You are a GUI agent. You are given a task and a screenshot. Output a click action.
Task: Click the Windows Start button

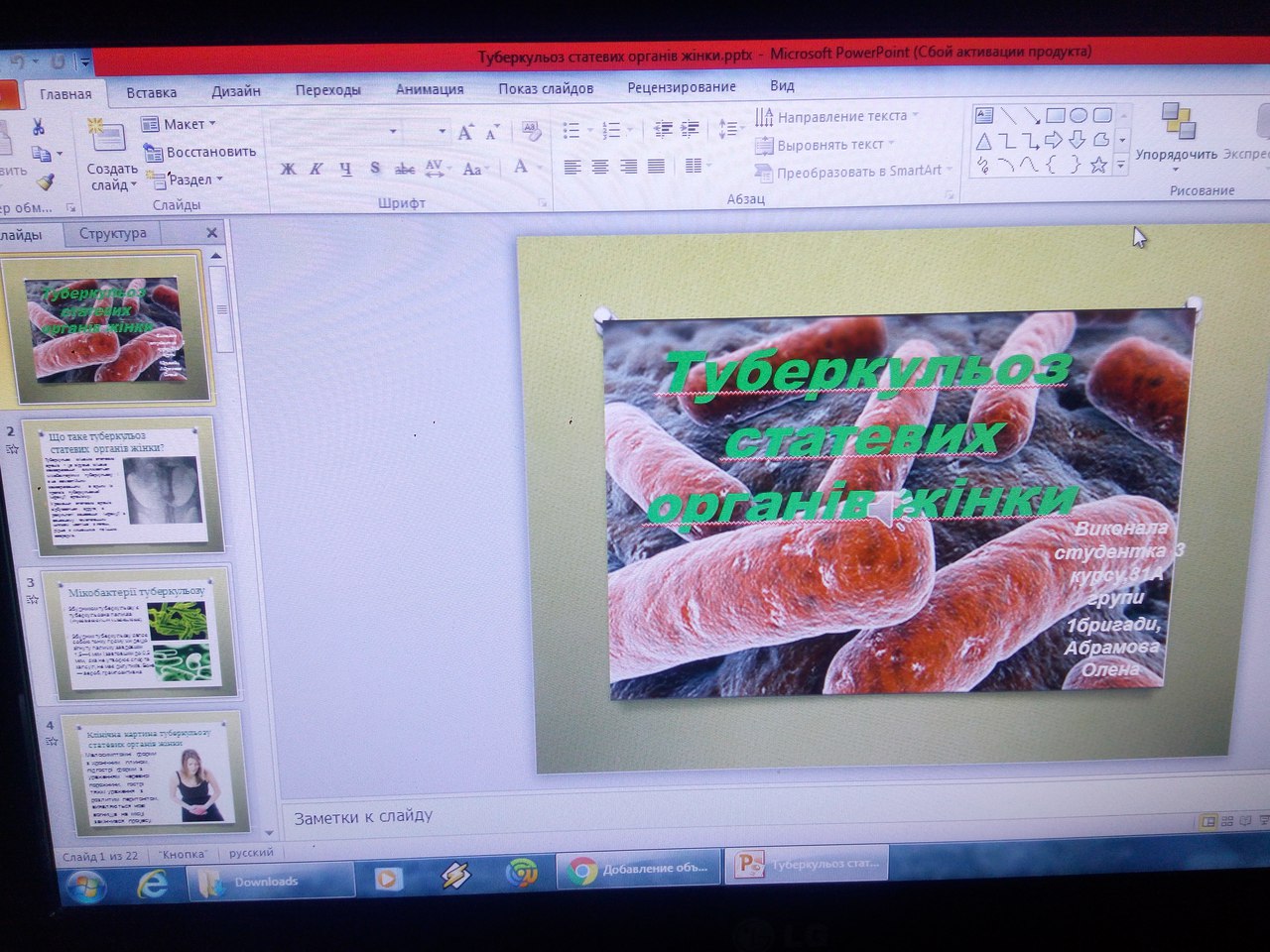point(85,885)
